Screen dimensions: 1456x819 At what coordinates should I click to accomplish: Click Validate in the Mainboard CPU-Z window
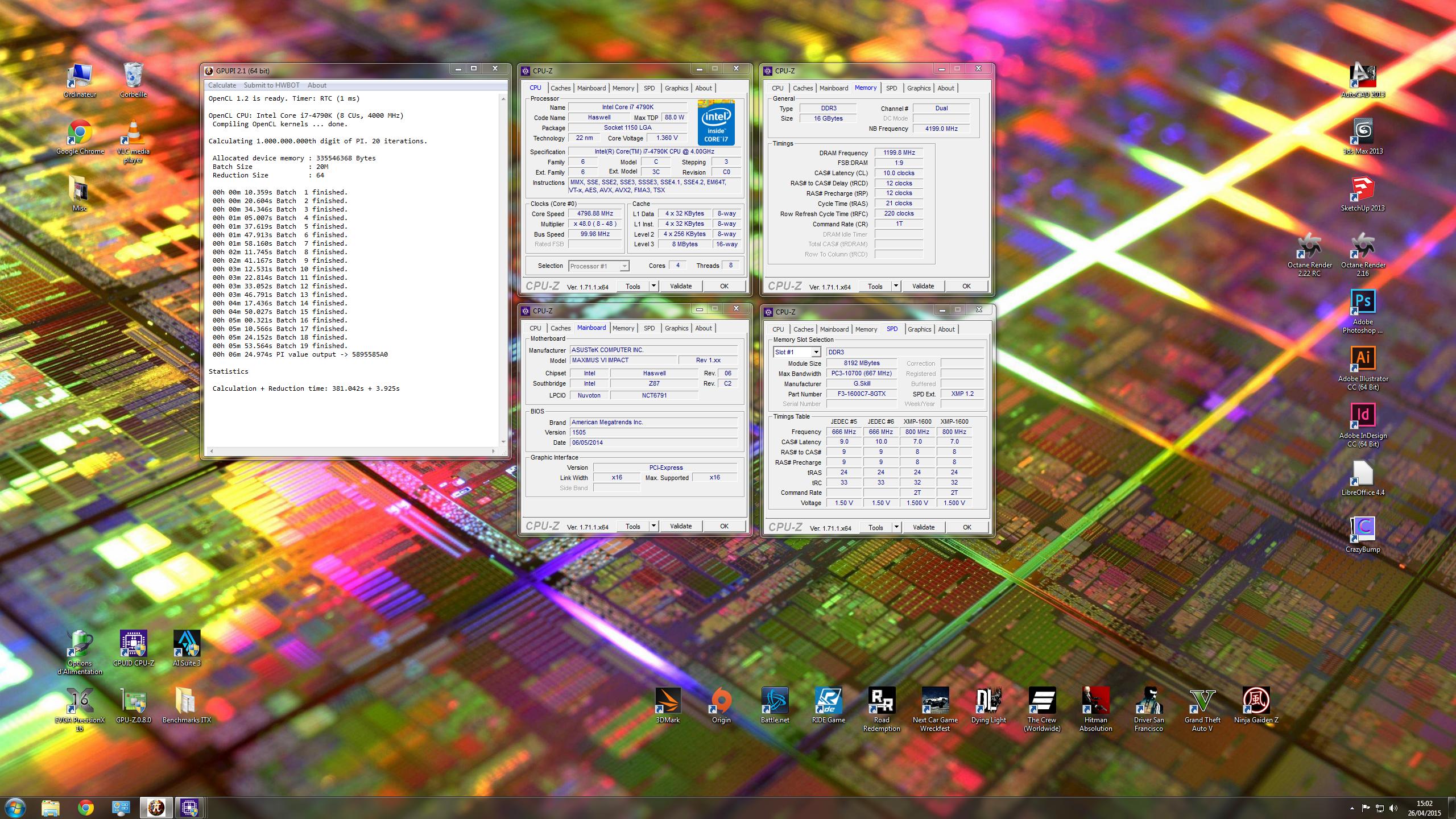[681, 526]
